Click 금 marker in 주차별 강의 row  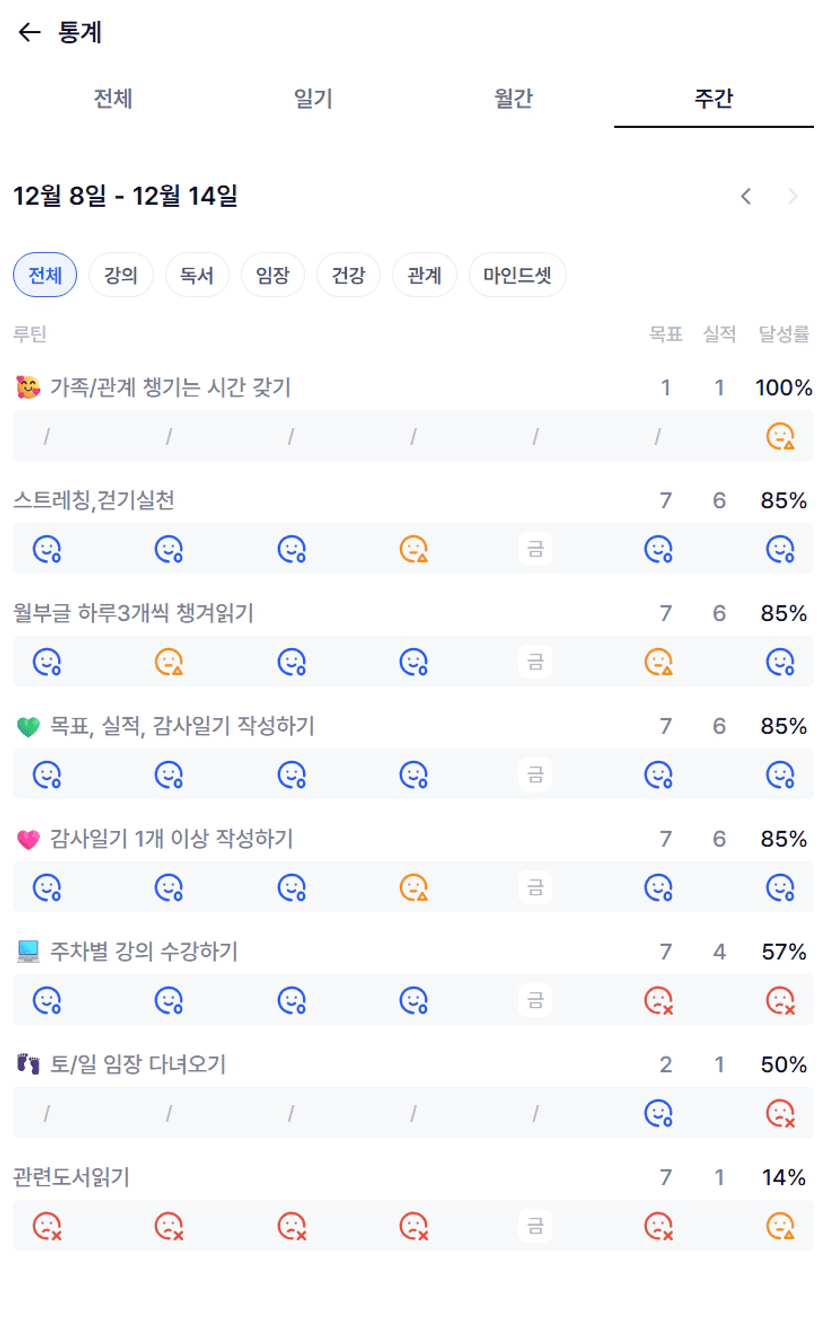(535, 1000)
